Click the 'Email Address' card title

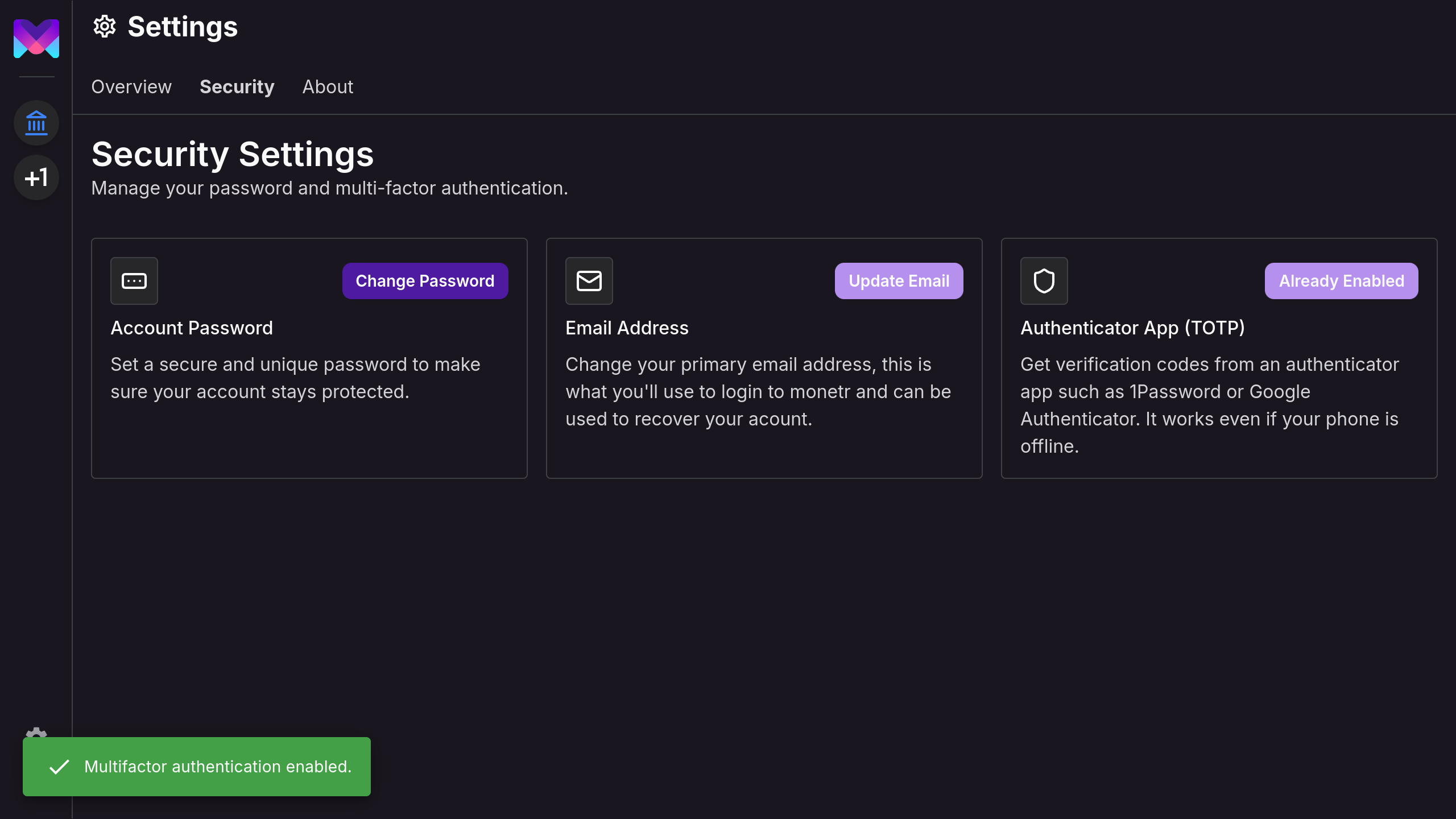pos(627,328)
